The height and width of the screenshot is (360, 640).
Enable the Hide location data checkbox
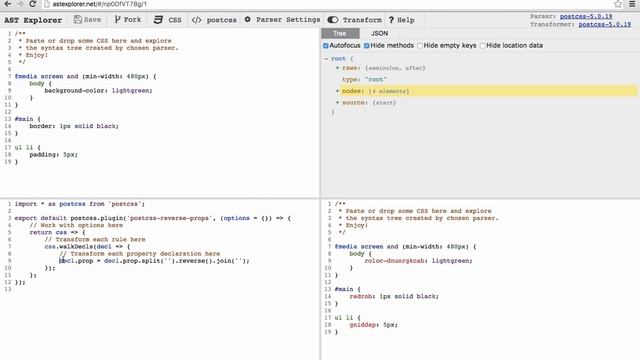(x=483, y=46)
